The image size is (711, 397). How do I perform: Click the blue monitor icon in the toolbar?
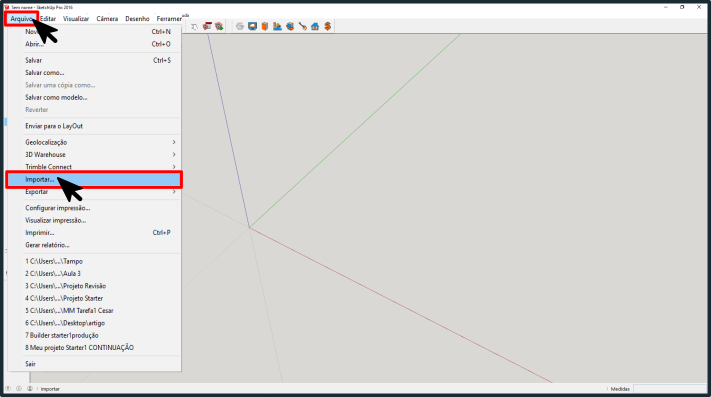tap(253, 26)
